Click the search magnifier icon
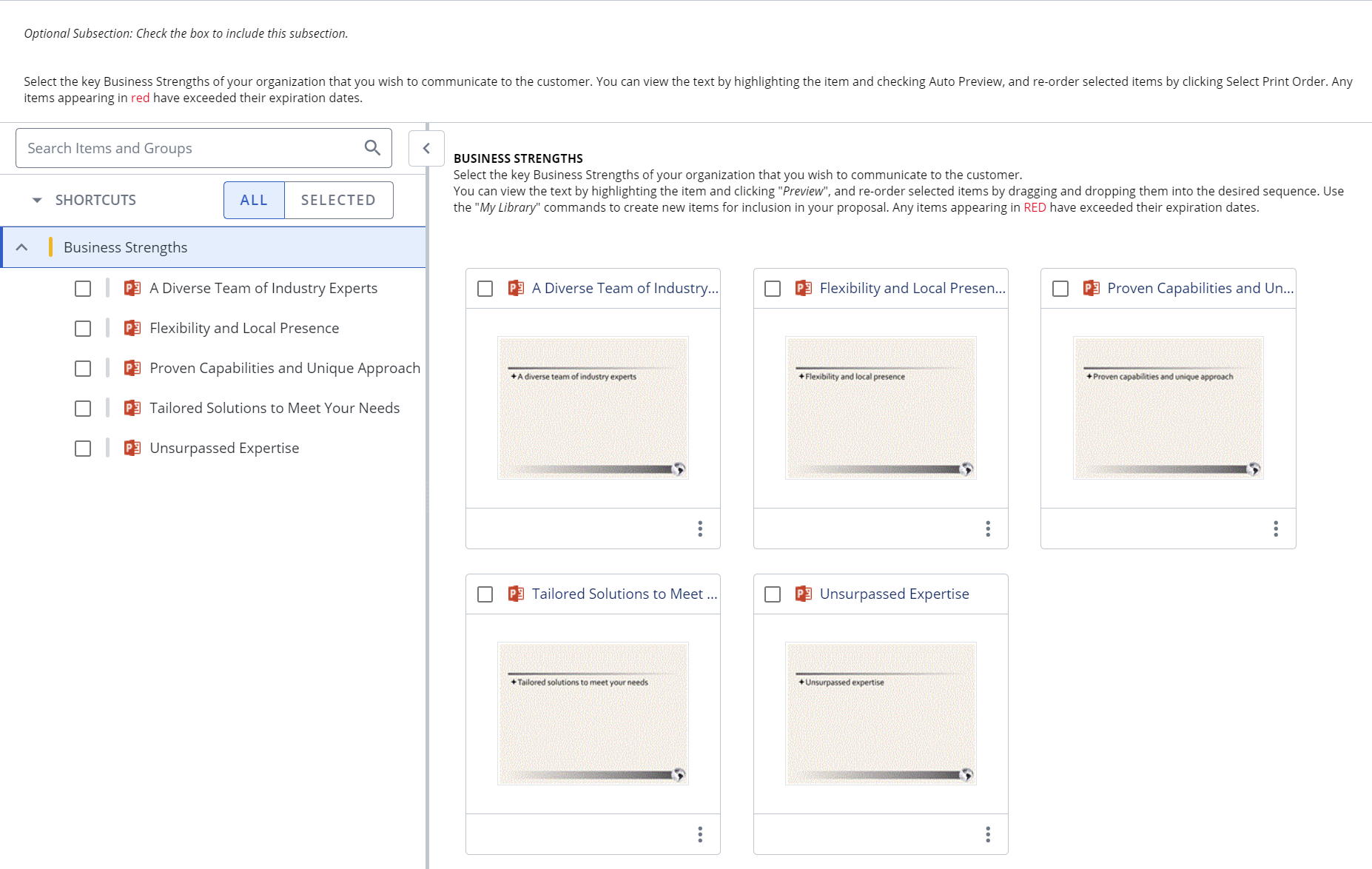 372,148
